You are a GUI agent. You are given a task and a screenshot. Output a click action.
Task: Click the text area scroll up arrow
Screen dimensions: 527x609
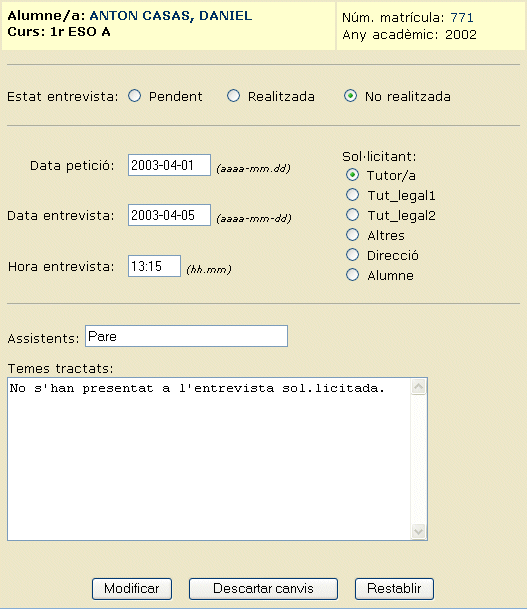coord(419,386)
